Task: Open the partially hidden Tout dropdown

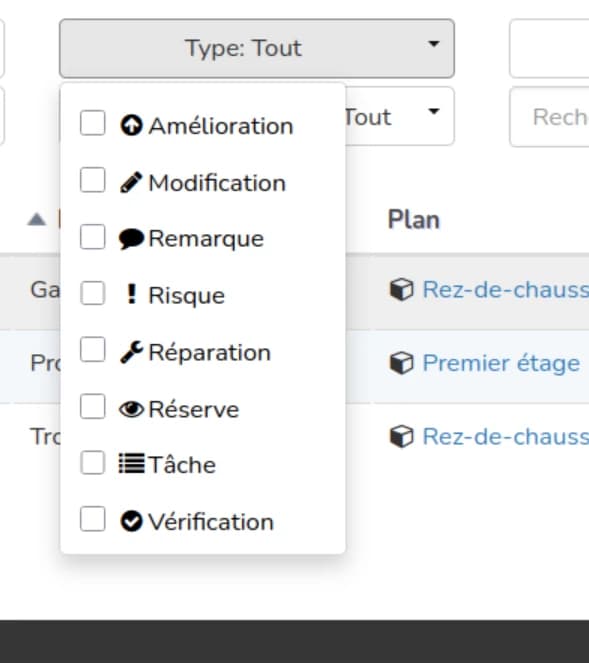Action: pyautogui.click(x=400, y=116)
